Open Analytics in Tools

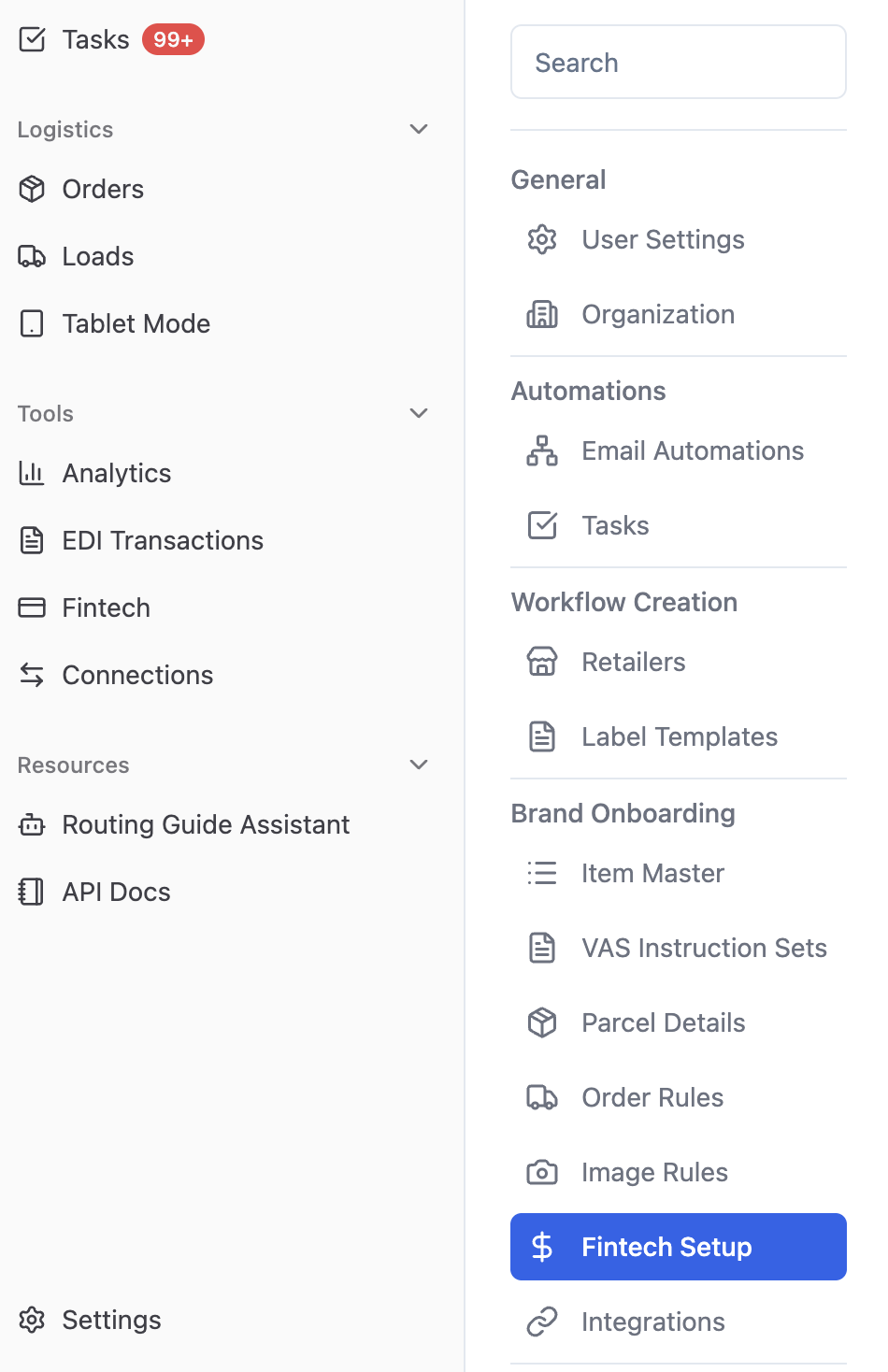(x=117, y=473)
